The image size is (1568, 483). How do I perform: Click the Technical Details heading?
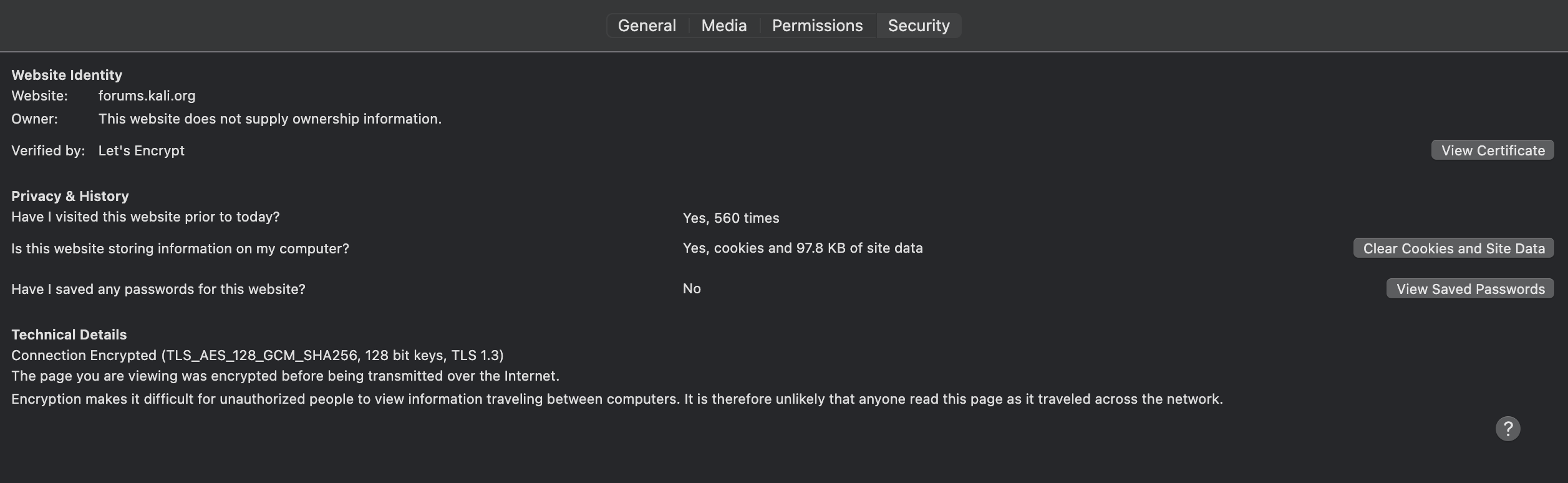(x=69, y=335)
